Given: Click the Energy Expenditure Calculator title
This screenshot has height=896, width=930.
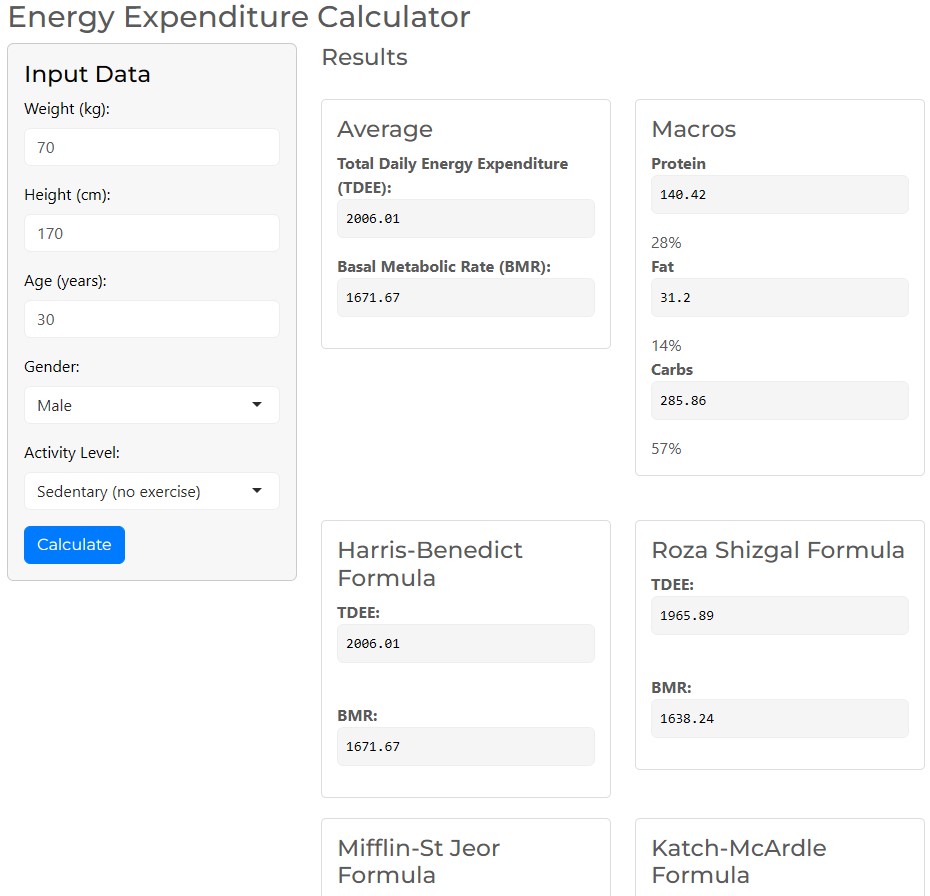Looking at the screenshot, I should click(x=239, y=17).
